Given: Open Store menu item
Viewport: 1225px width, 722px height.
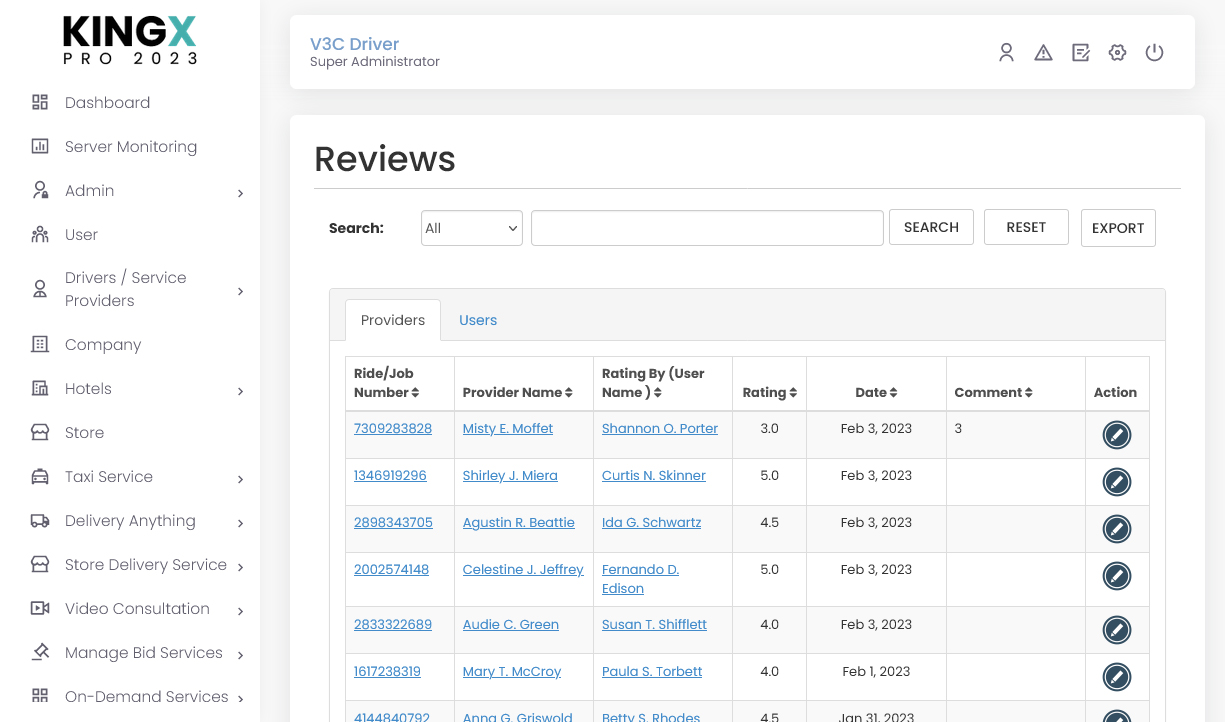Looking at the screenshot, I should (x=84, y=432).
